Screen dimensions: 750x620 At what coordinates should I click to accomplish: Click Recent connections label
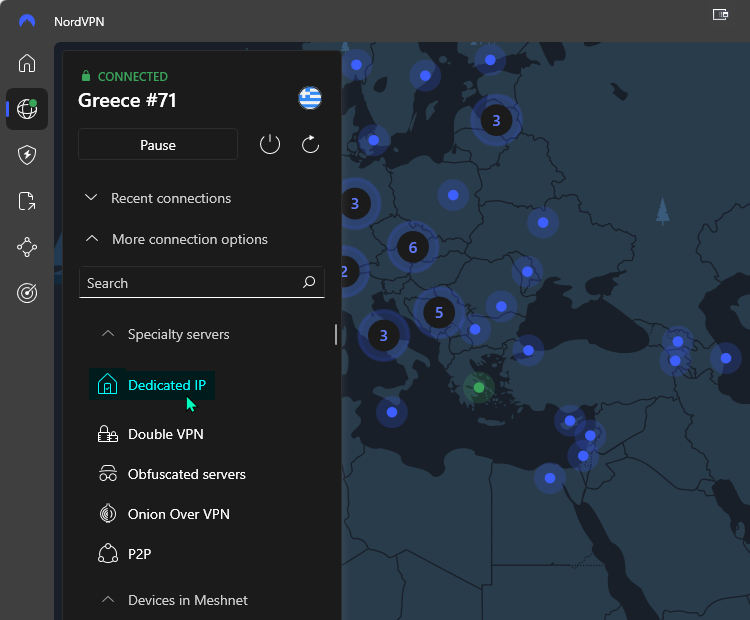pos(171,198)
